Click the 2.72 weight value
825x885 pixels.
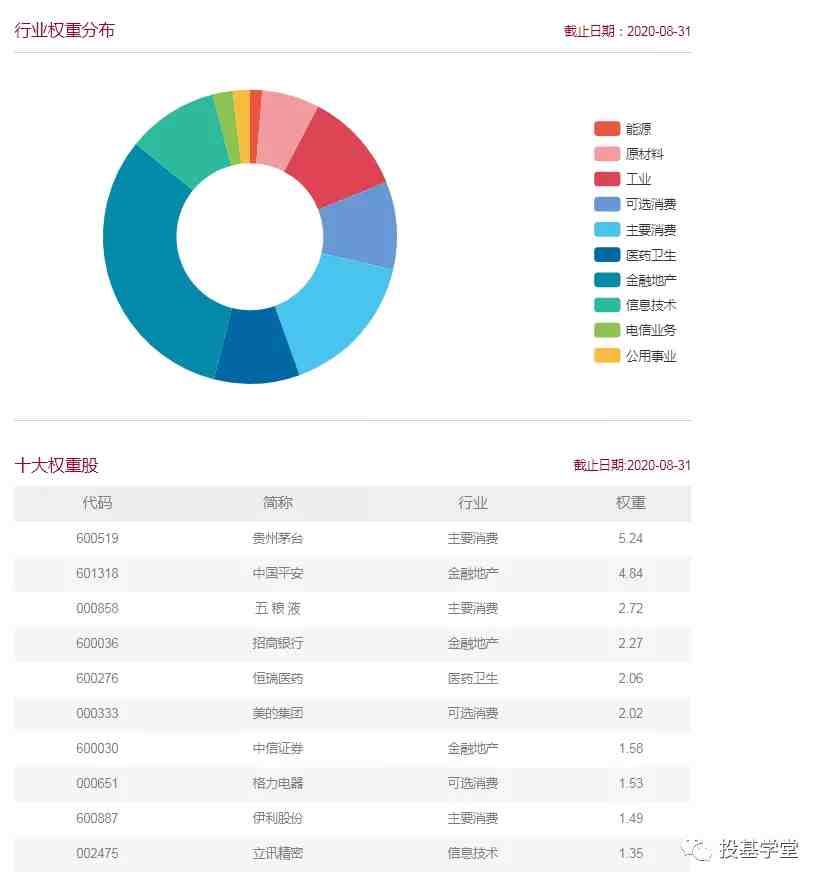tap(630, 608)
